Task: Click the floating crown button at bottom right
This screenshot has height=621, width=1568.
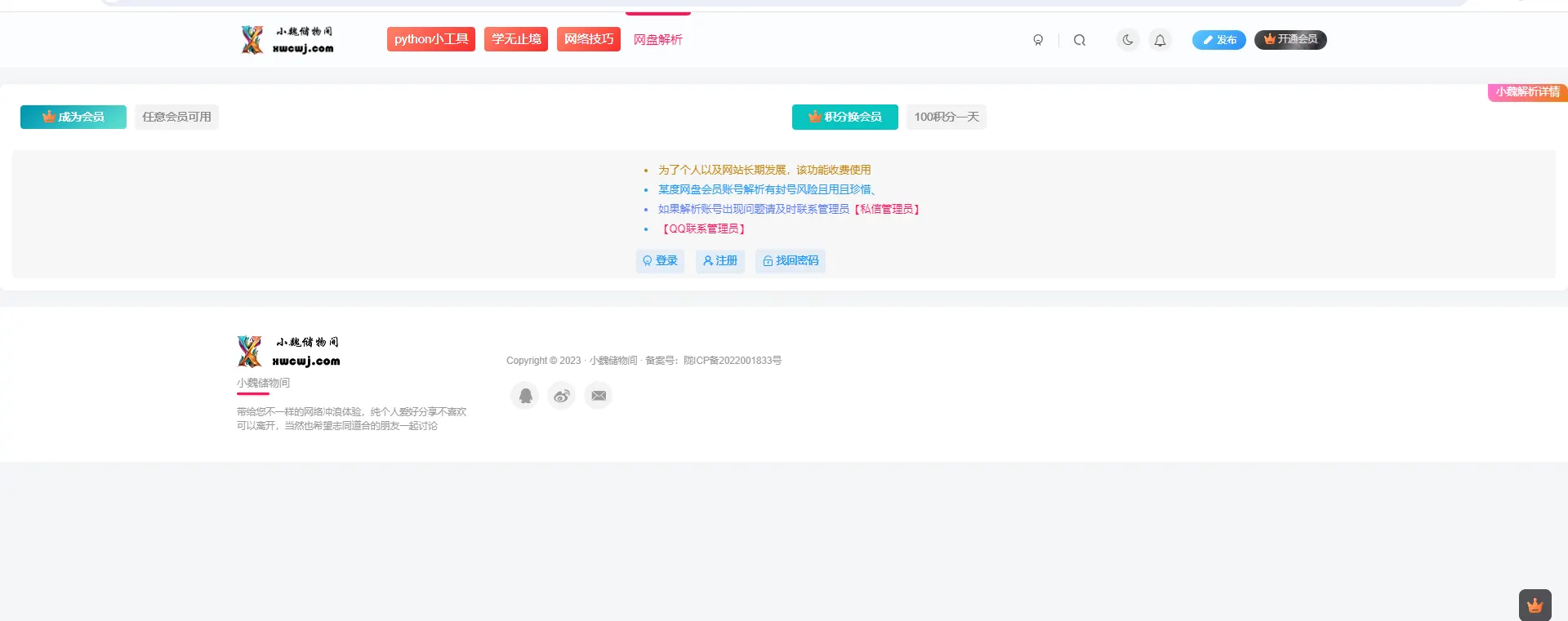Action: [x=1535, y=605]
